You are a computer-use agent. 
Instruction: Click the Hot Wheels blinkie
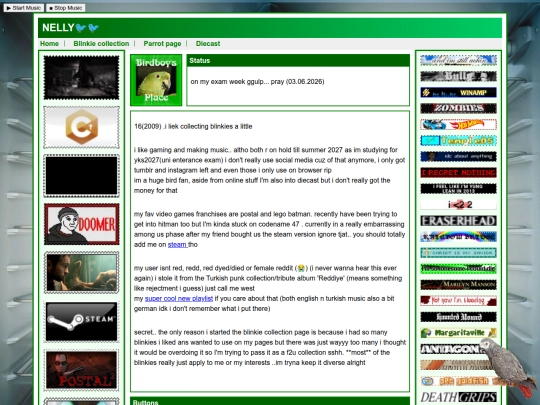click(458, 124)
